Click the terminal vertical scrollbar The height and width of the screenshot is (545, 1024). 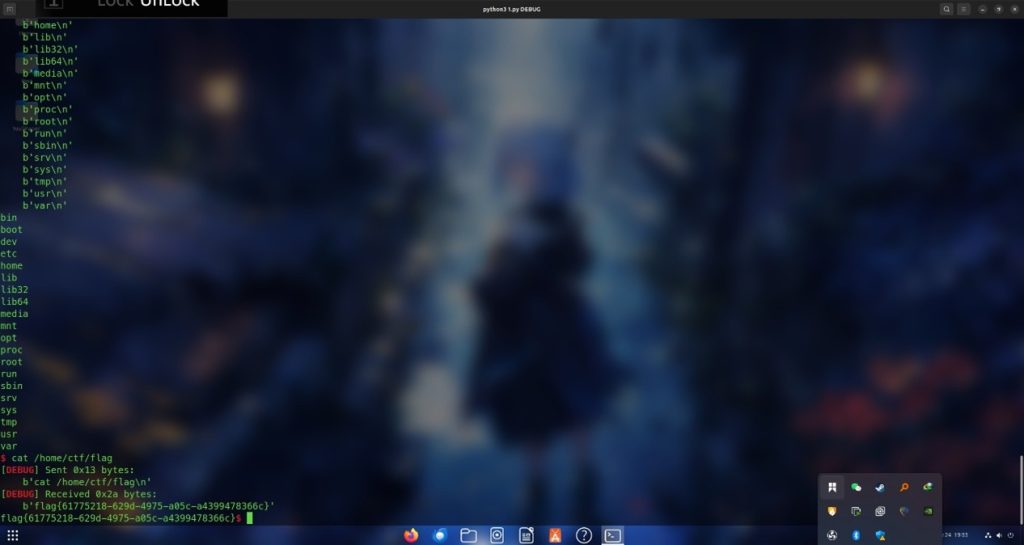point(1020,480)
